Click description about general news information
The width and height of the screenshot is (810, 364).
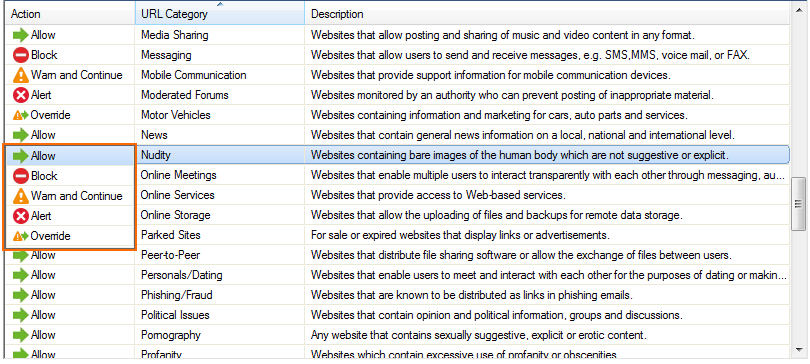point(522,135)
